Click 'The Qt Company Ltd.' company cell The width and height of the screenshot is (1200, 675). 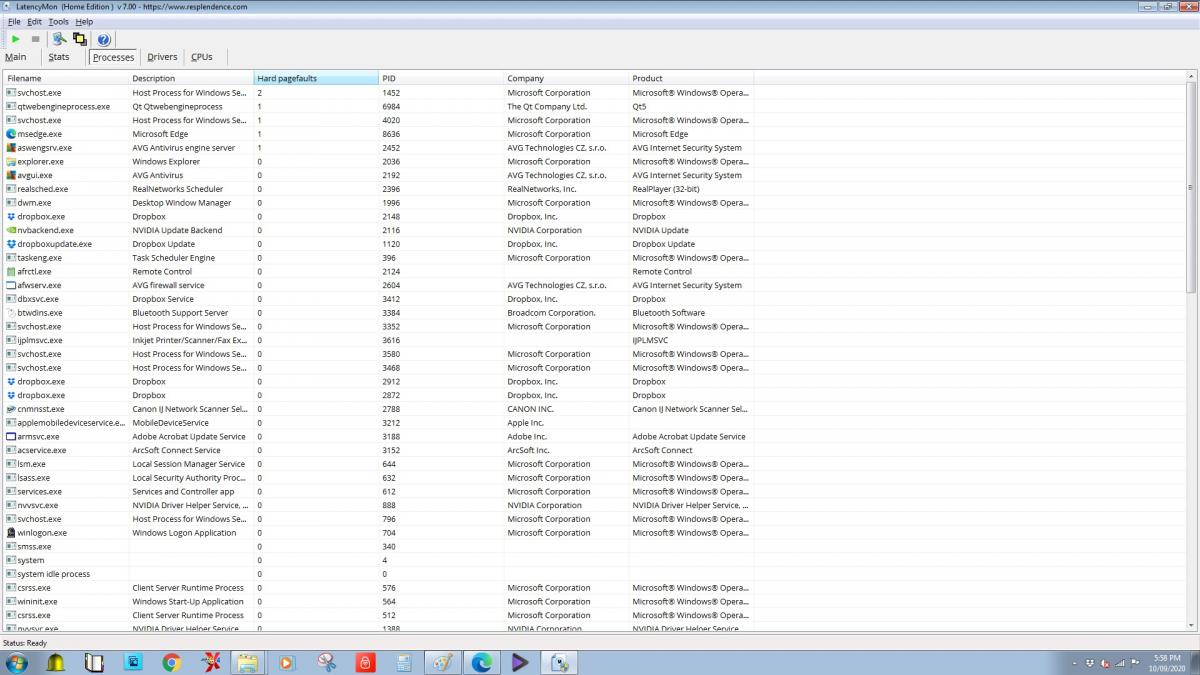tap(547, 106)
